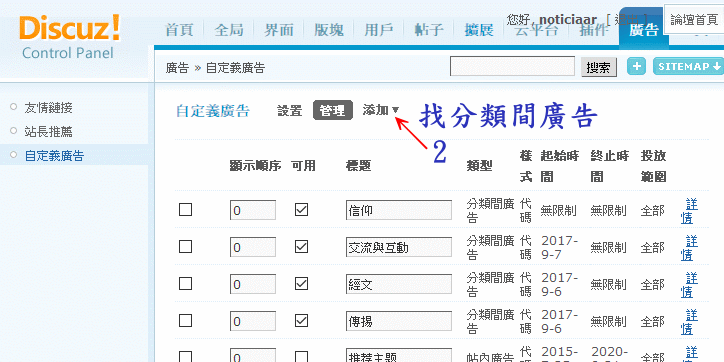Open the 擴展 top menu
This screenshot has height=362, width=724.
[479, 30]
